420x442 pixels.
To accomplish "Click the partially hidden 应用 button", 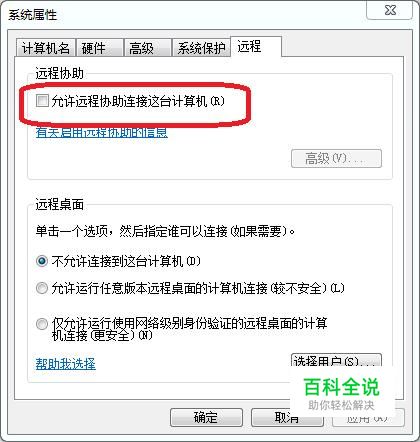I will pos(368,418).
